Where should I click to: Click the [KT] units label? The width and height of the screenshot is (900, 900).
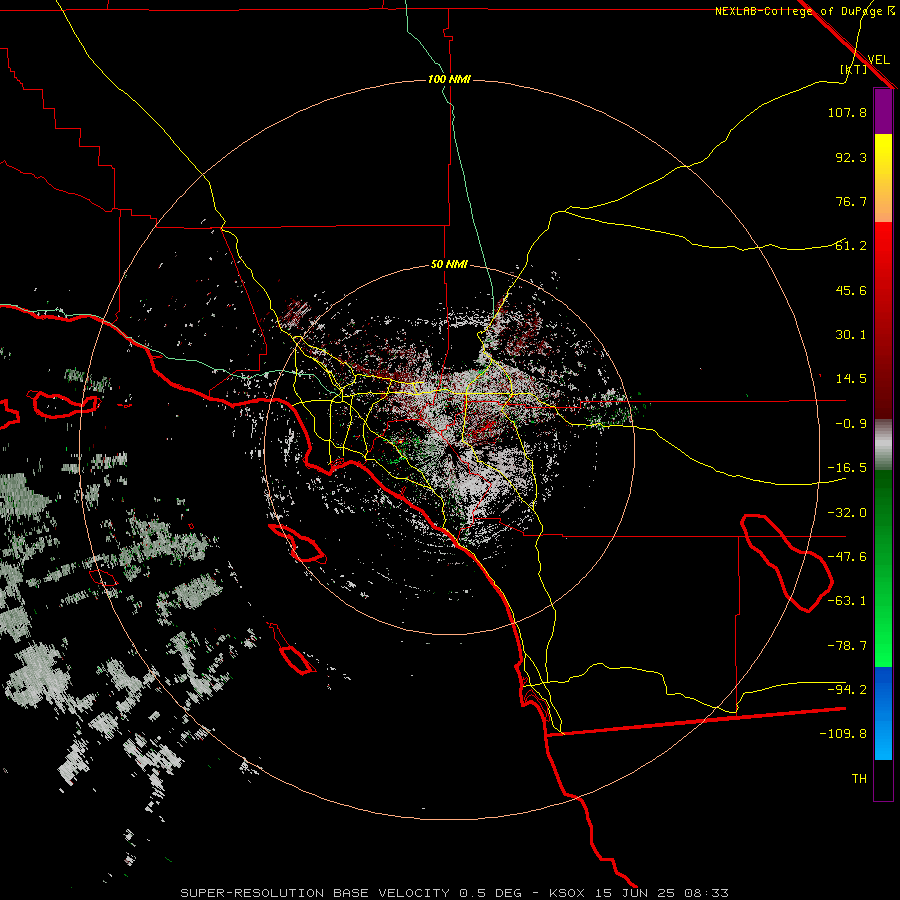854,69
